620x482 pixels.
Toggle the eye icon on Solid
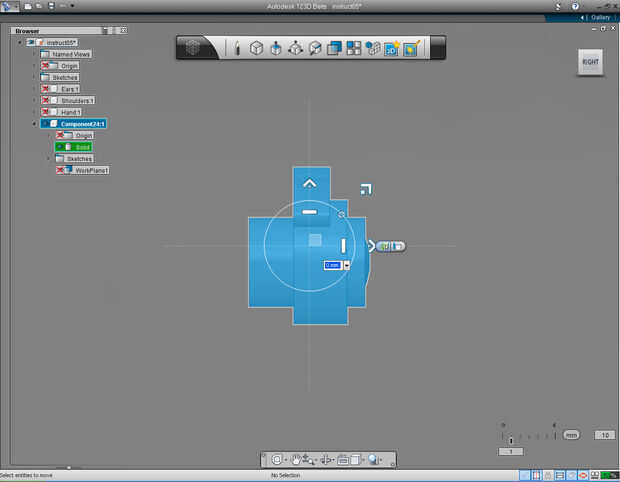click(x=60, y=147)
